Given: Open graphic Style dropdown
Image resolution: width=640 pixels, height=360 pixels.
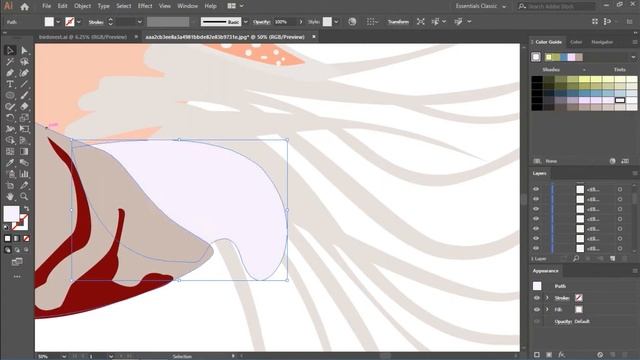Looking at the screenshot, I should pos(336,22).
